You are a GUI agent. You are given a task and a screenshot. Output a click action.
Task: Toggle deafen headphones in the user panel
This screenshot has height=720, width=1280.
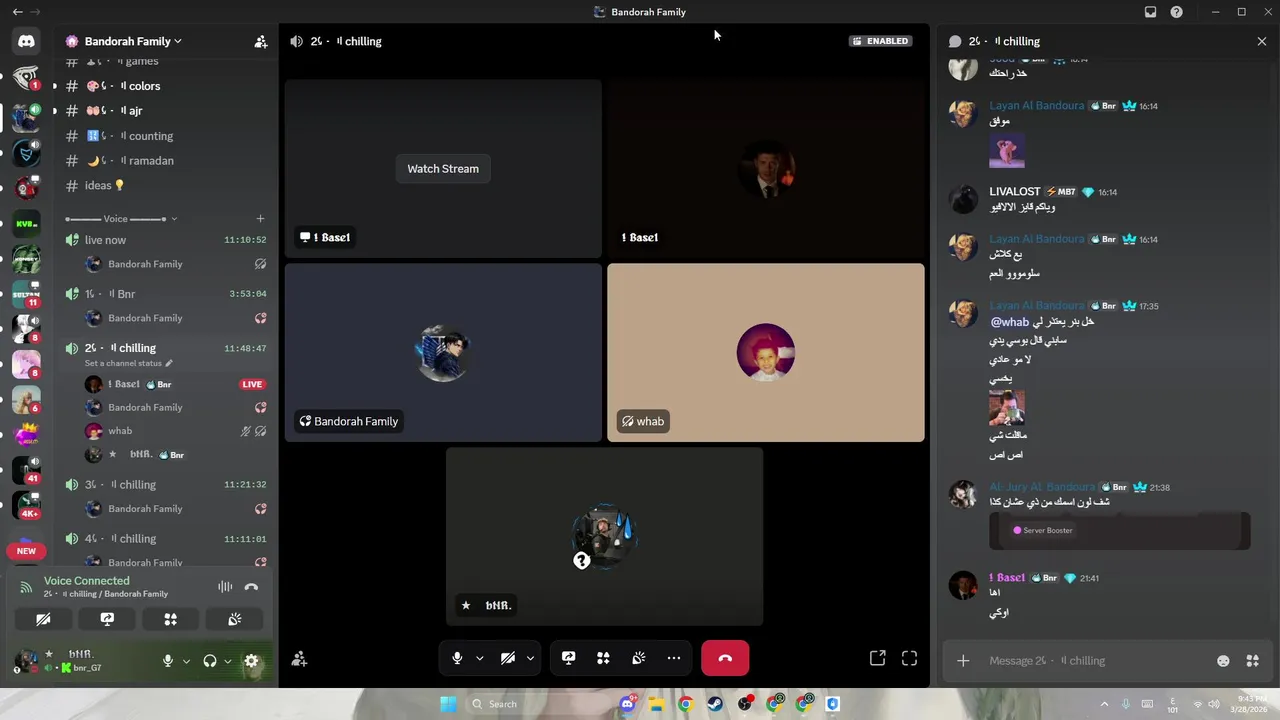tap(210, 661)
